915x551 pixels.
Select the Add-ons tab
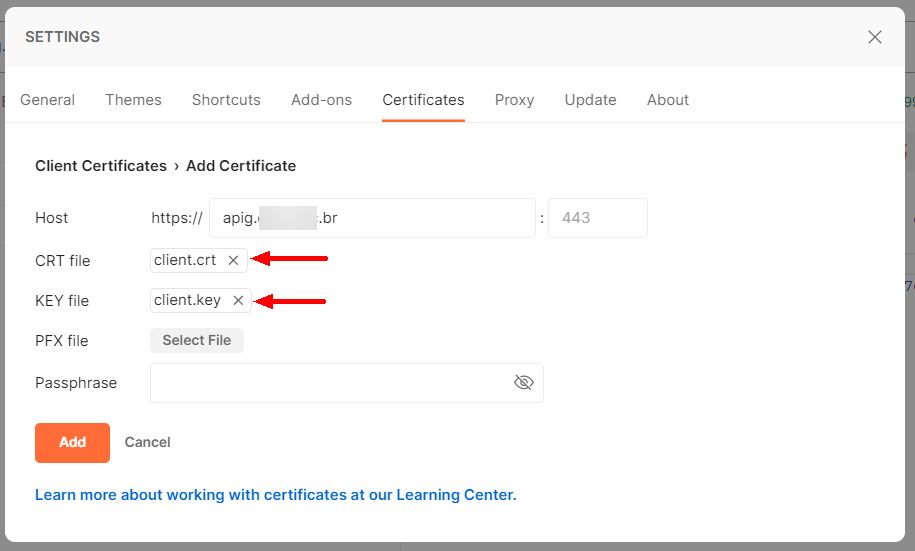click(321, 100)
